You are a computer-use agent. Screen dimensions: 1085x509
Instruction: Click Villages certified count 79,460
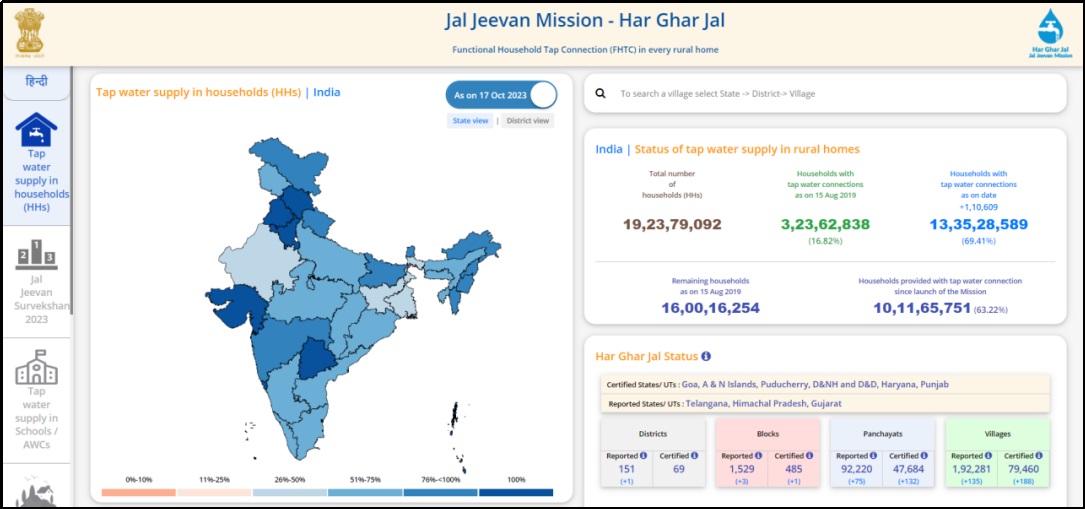1023,469
